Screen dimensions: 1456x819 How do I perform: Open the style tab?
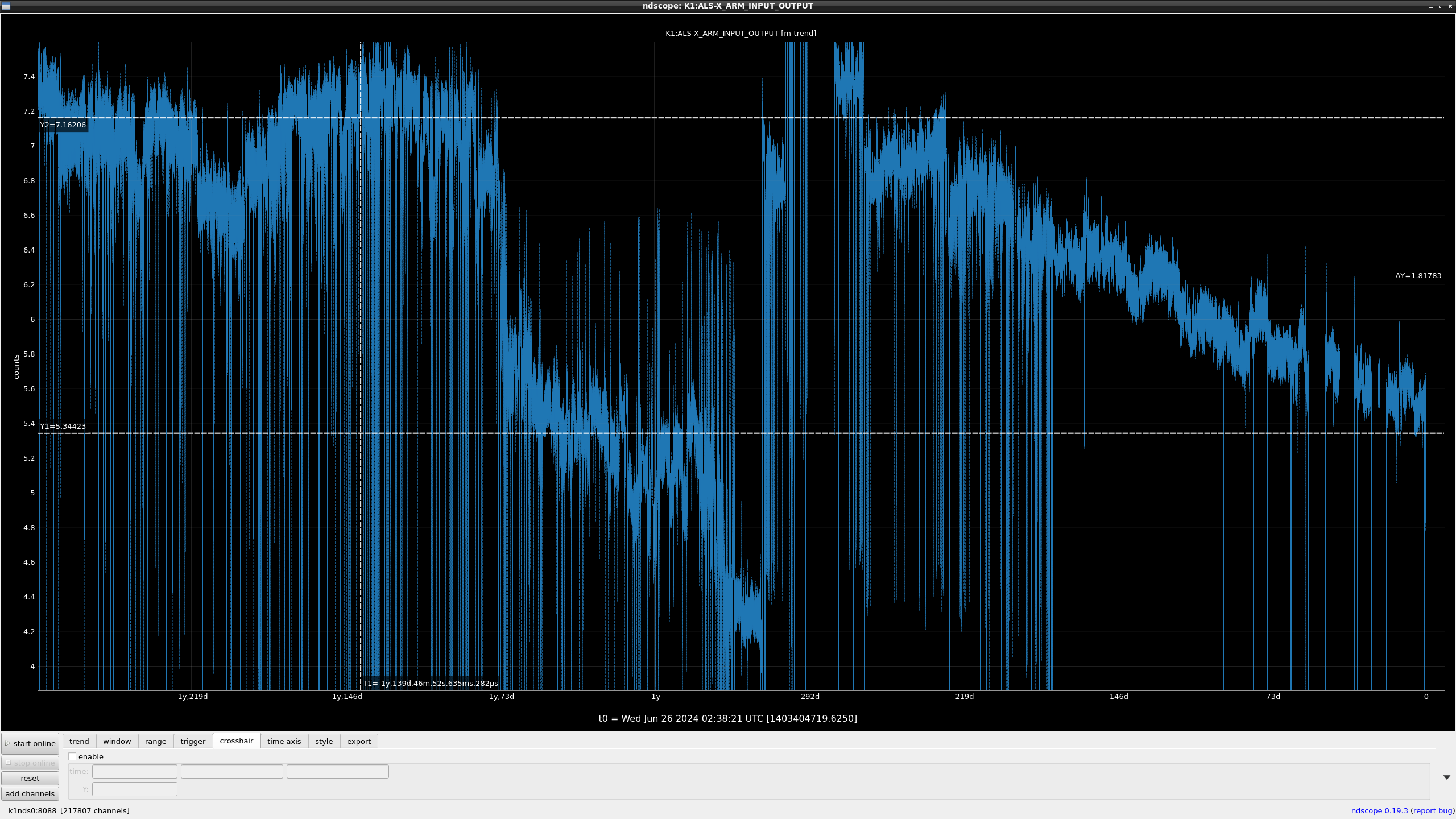[324, 741]
